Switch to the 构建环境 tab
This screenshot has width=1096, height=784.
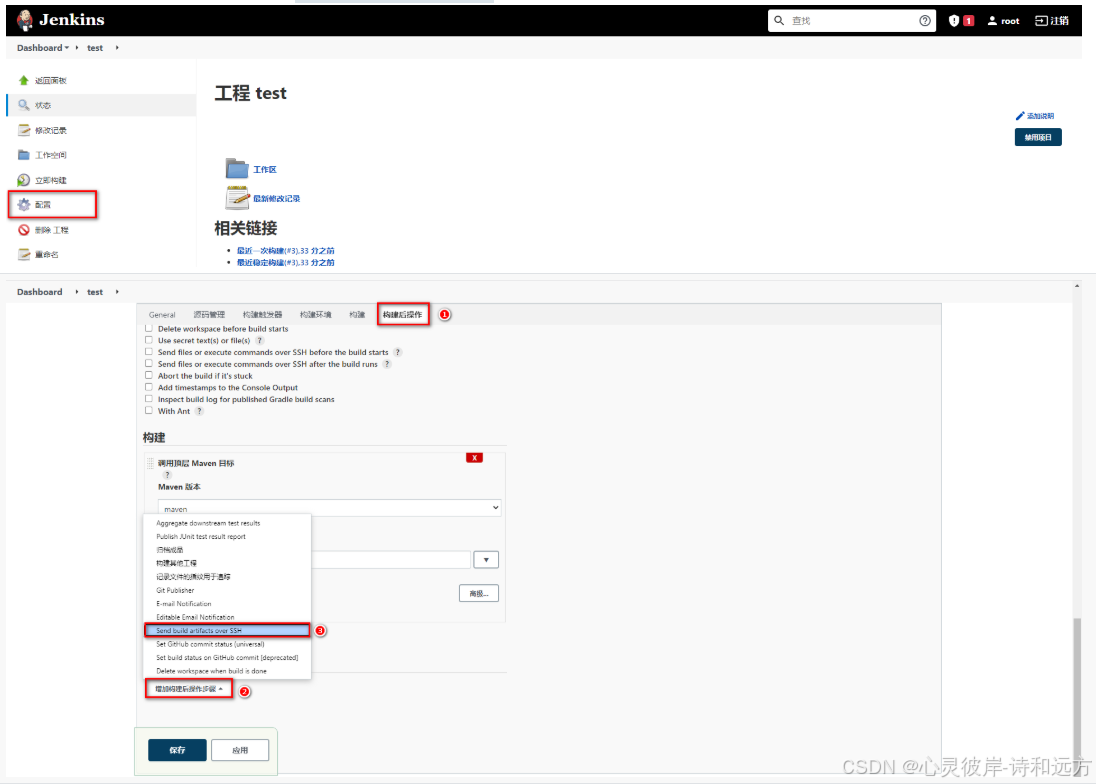click(315, 315)
